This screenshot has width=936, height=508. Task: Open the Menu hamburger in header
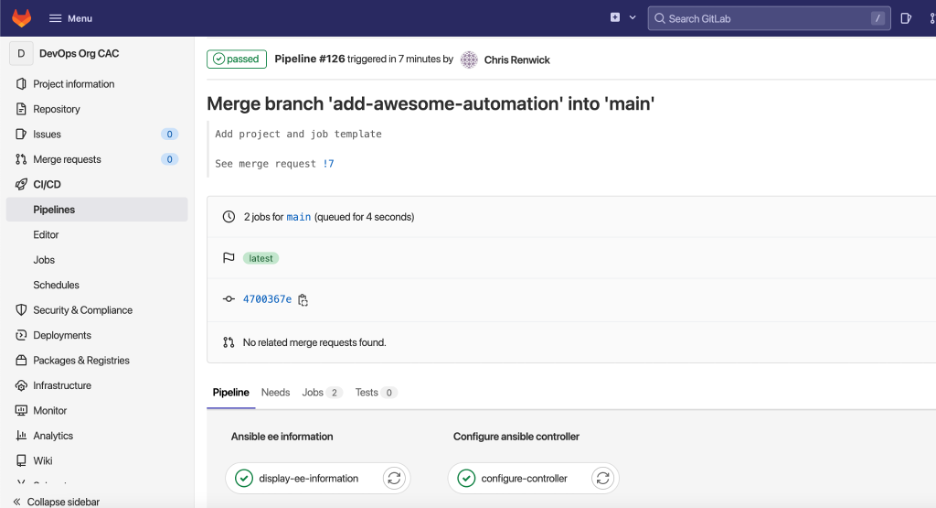coord(71,18)
